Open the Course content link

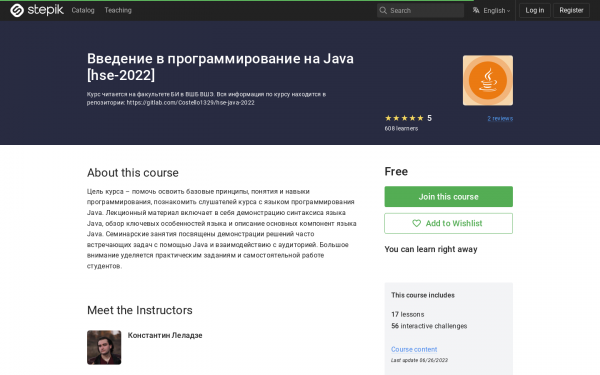[x=414, y=349]
